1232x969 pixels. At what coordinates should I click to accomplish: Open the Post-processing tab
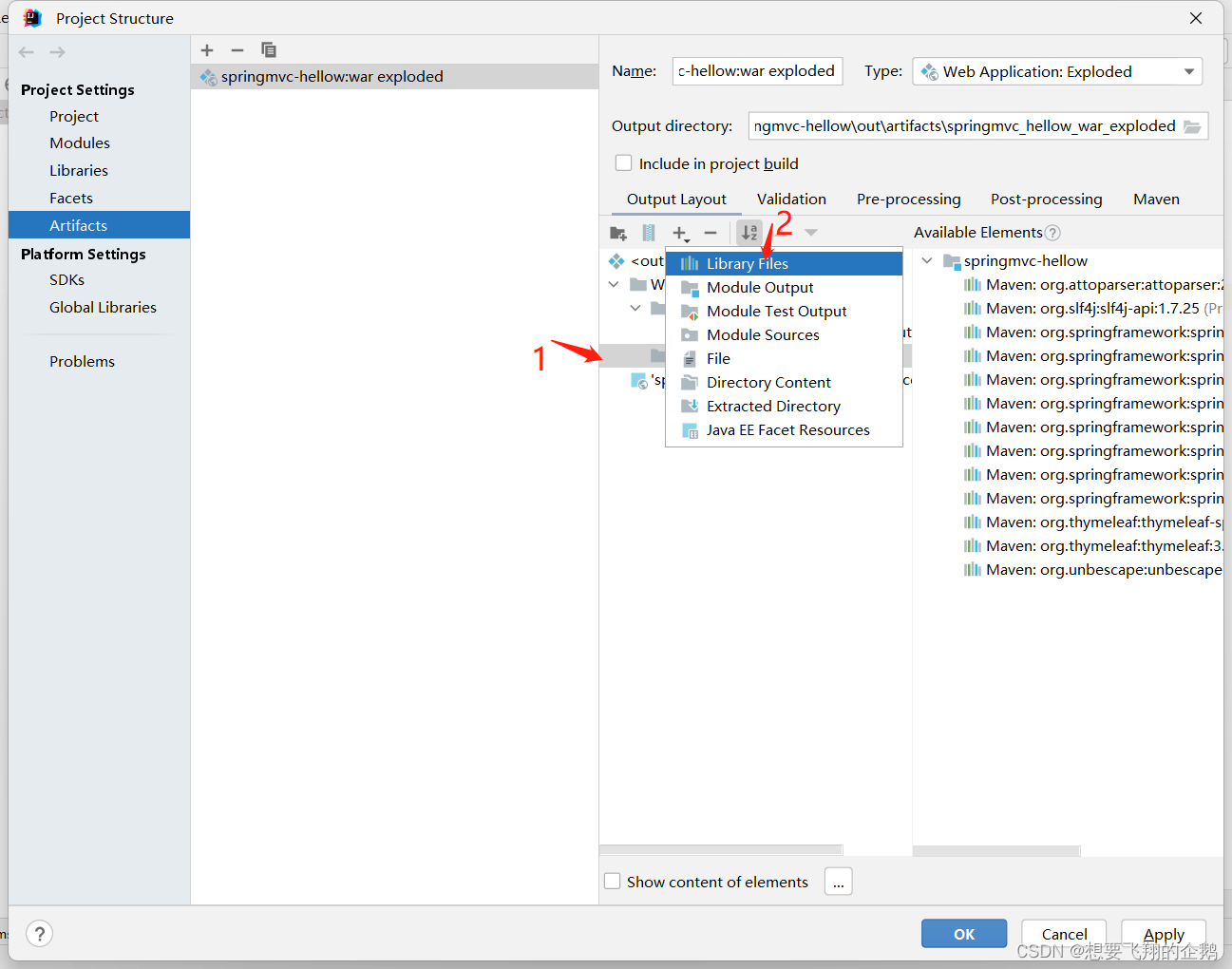(x=1046, y=199)
